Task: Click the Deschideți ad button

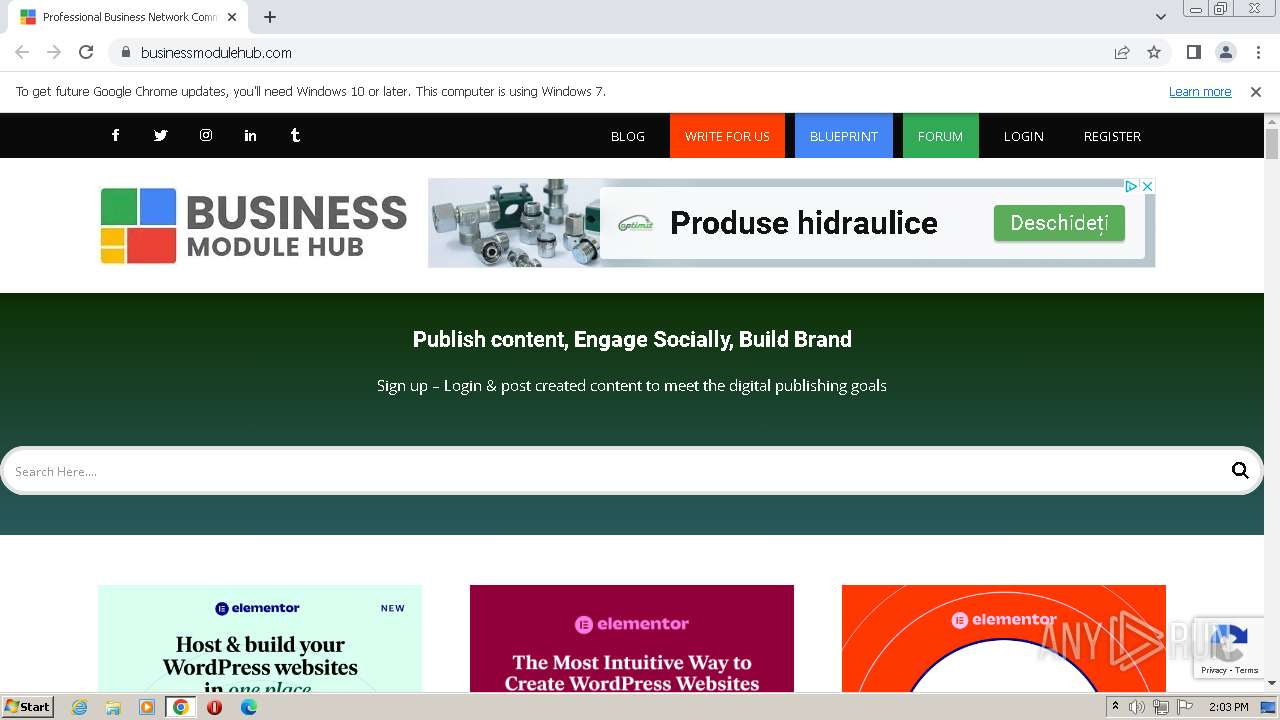Action: [1059, 223]
